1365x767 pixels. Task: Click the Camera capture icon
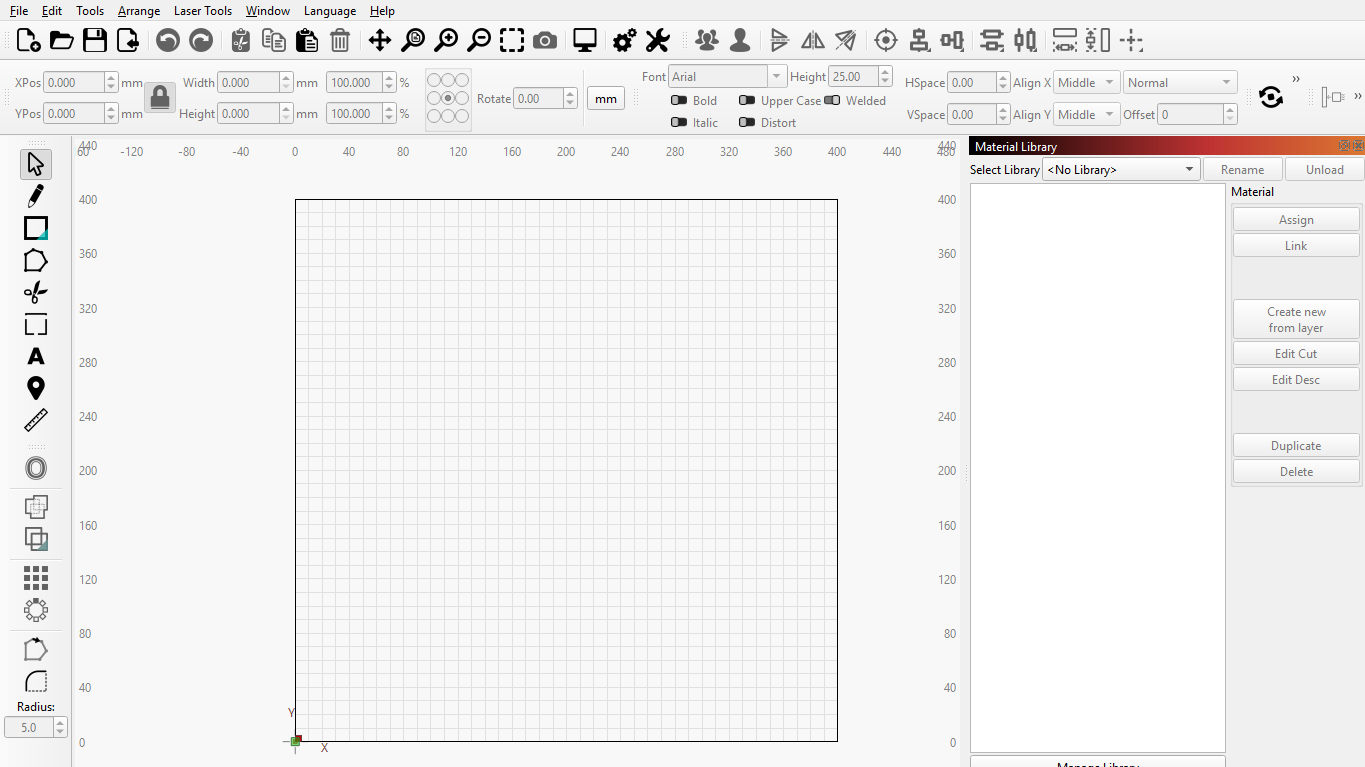(545, 41)
